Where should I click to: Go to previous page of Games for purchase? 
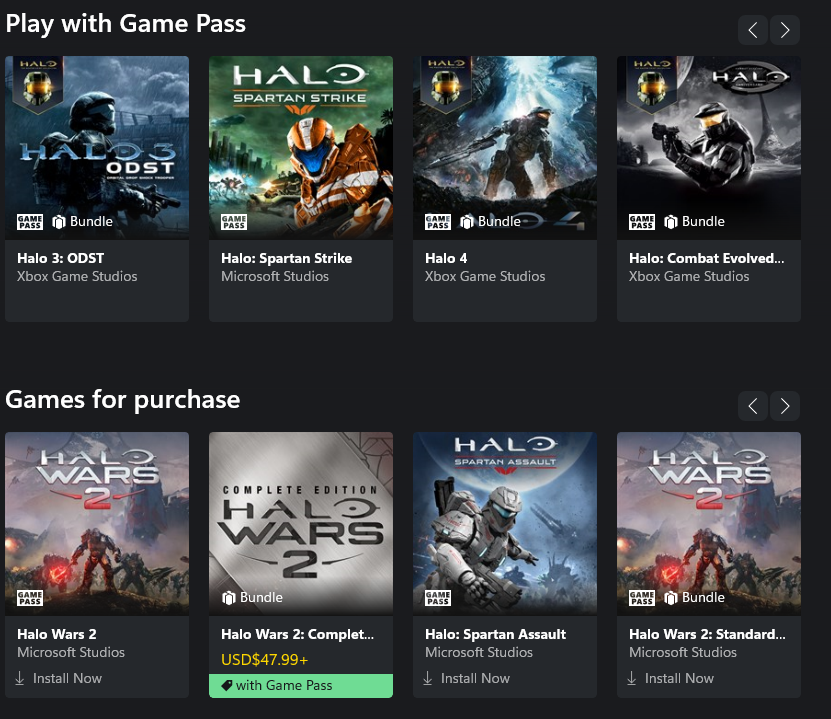click(753, 406)
